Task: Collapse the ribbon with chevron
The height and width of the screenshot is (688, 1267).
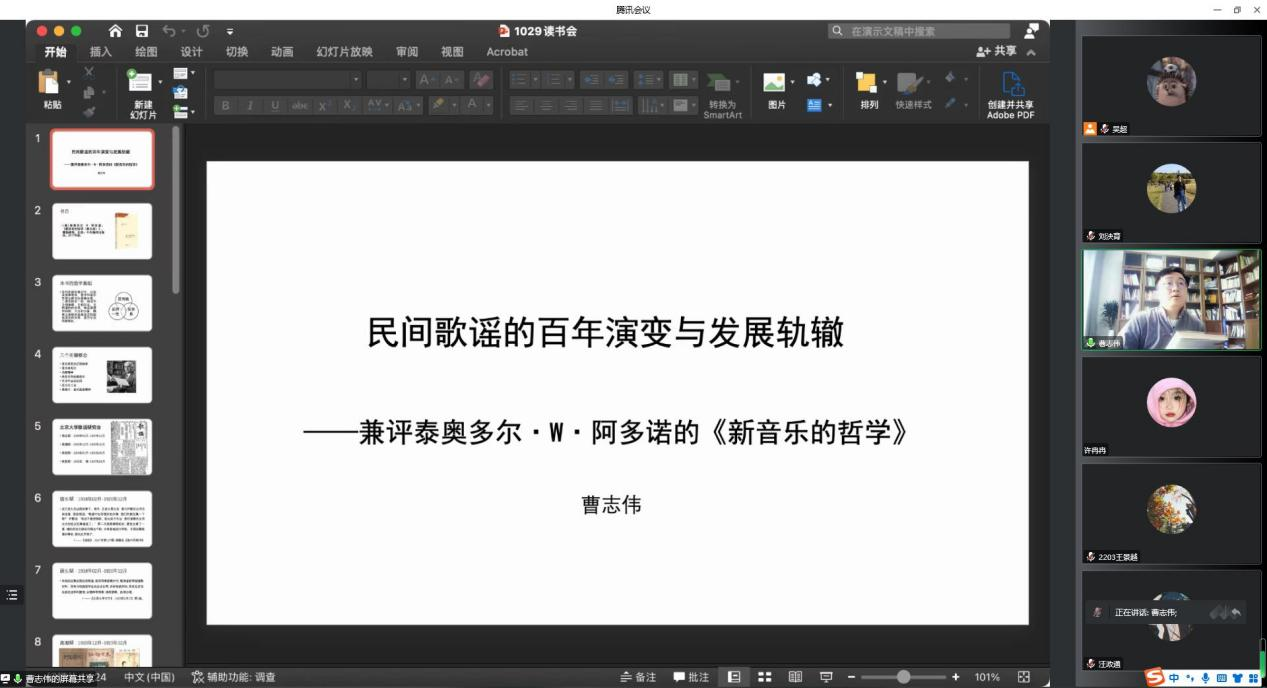Action: click(x=1031, y=52)
